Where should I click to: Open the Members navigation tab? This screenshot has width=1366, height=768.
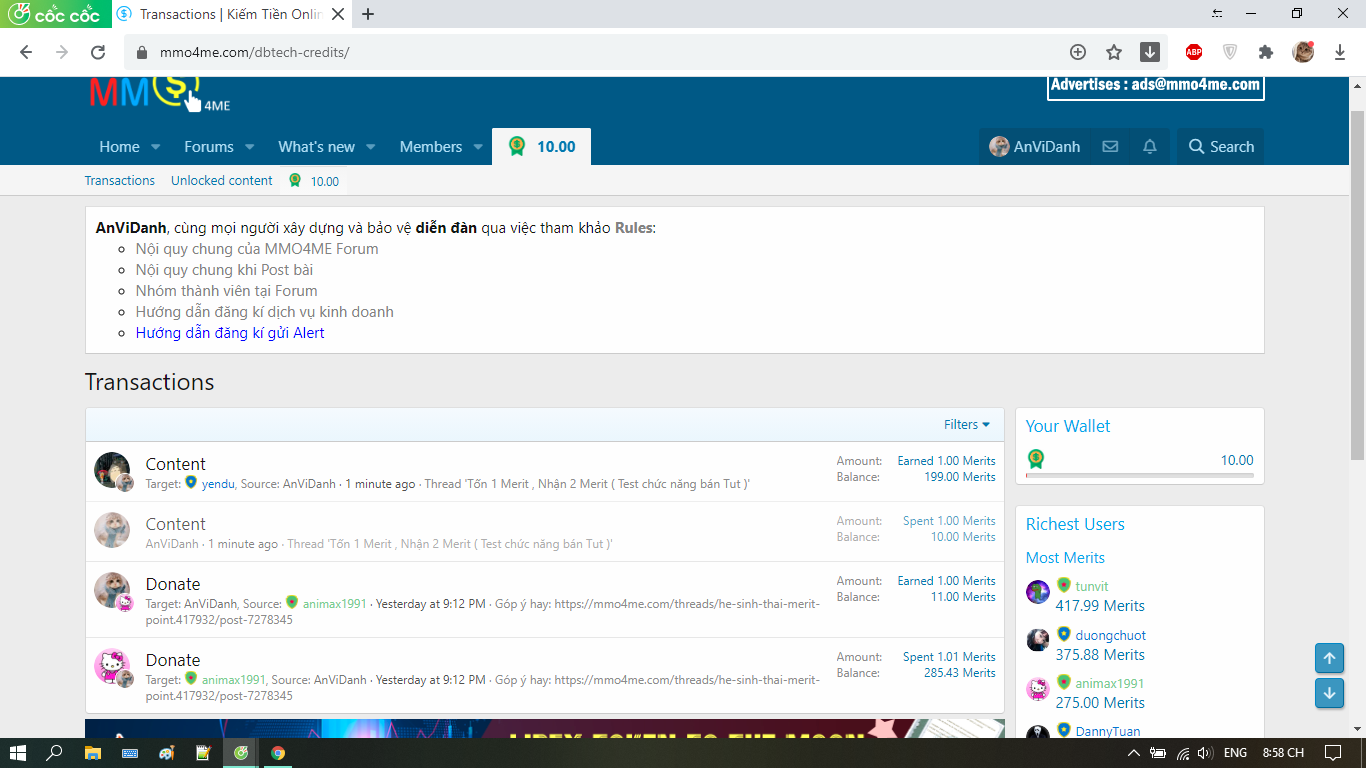(431, 146)
